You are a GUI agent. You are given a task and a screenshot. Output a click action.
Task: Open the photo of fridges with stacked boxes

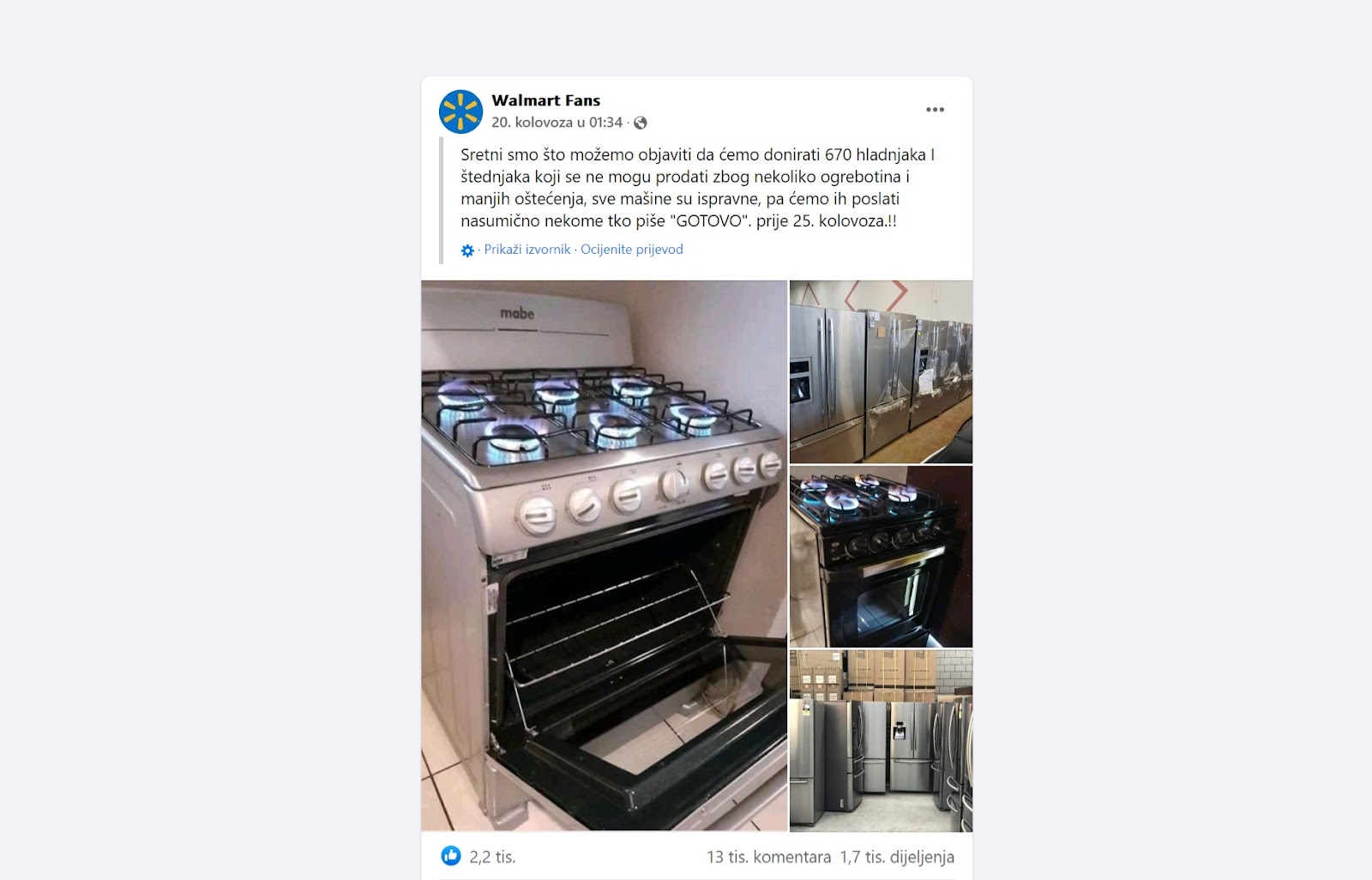pos(881,740)
